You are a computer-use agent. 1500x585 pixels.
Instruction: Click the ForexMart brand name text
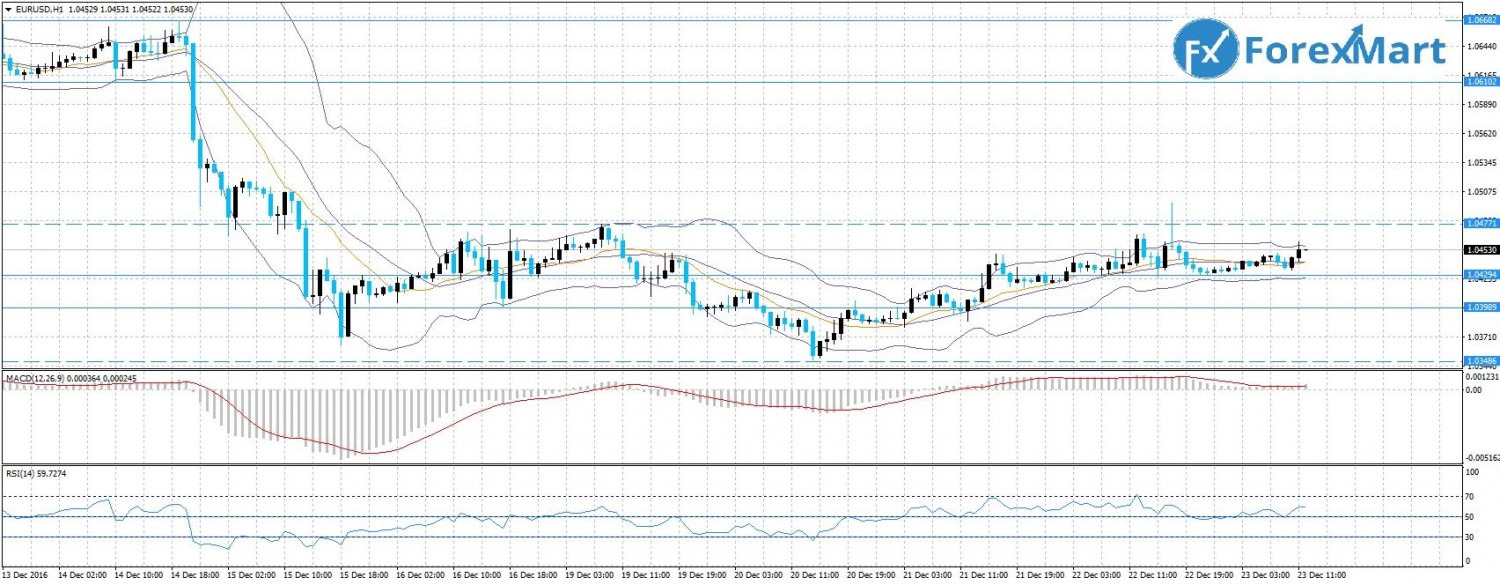pos(1345,52)
